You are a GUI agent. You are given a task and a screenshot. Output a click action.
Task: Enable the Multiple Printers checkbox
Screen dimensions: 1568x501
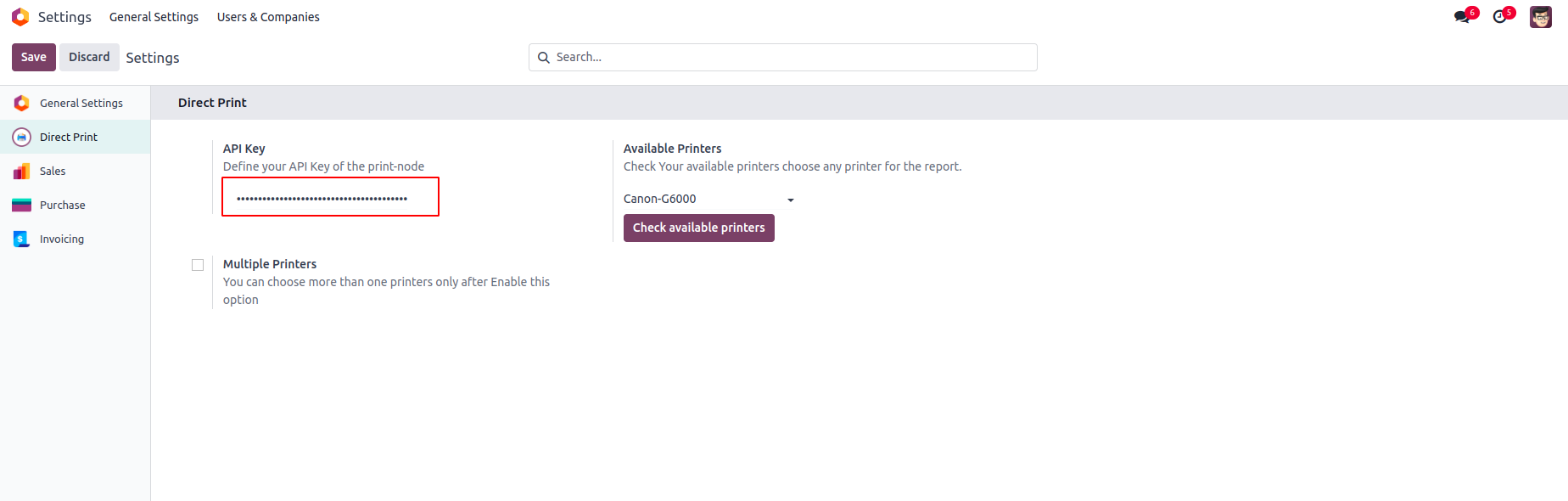[198, 265]
